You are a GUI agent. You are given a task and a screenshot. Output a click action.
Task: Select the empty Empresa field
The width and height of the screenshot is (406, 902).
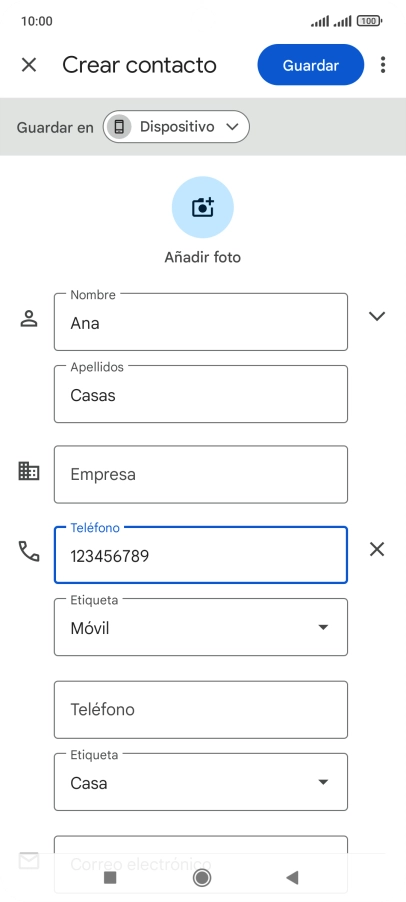(201, 475)
